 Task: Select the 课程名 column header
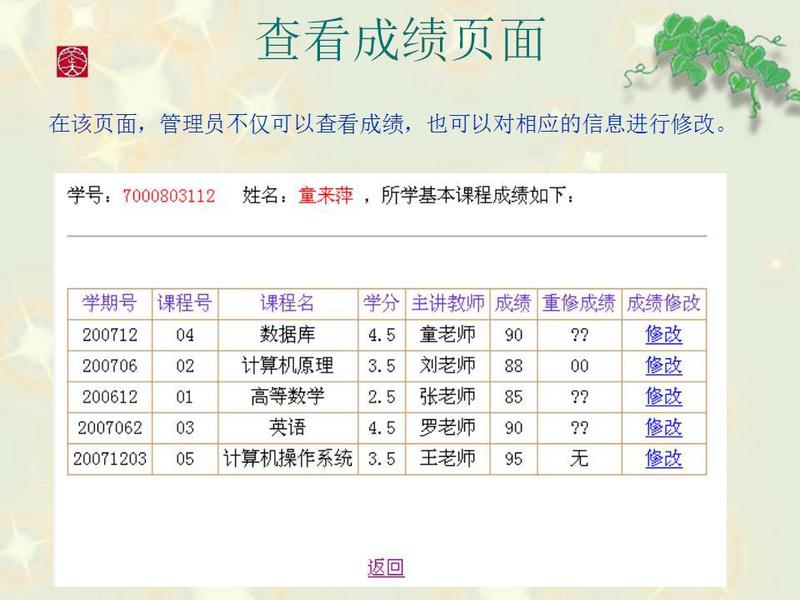[288, 304]
